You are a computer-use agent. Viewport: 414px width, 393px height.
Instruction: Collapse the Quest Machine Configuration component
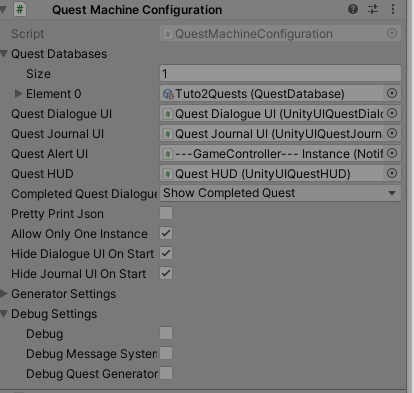[3, 10]
